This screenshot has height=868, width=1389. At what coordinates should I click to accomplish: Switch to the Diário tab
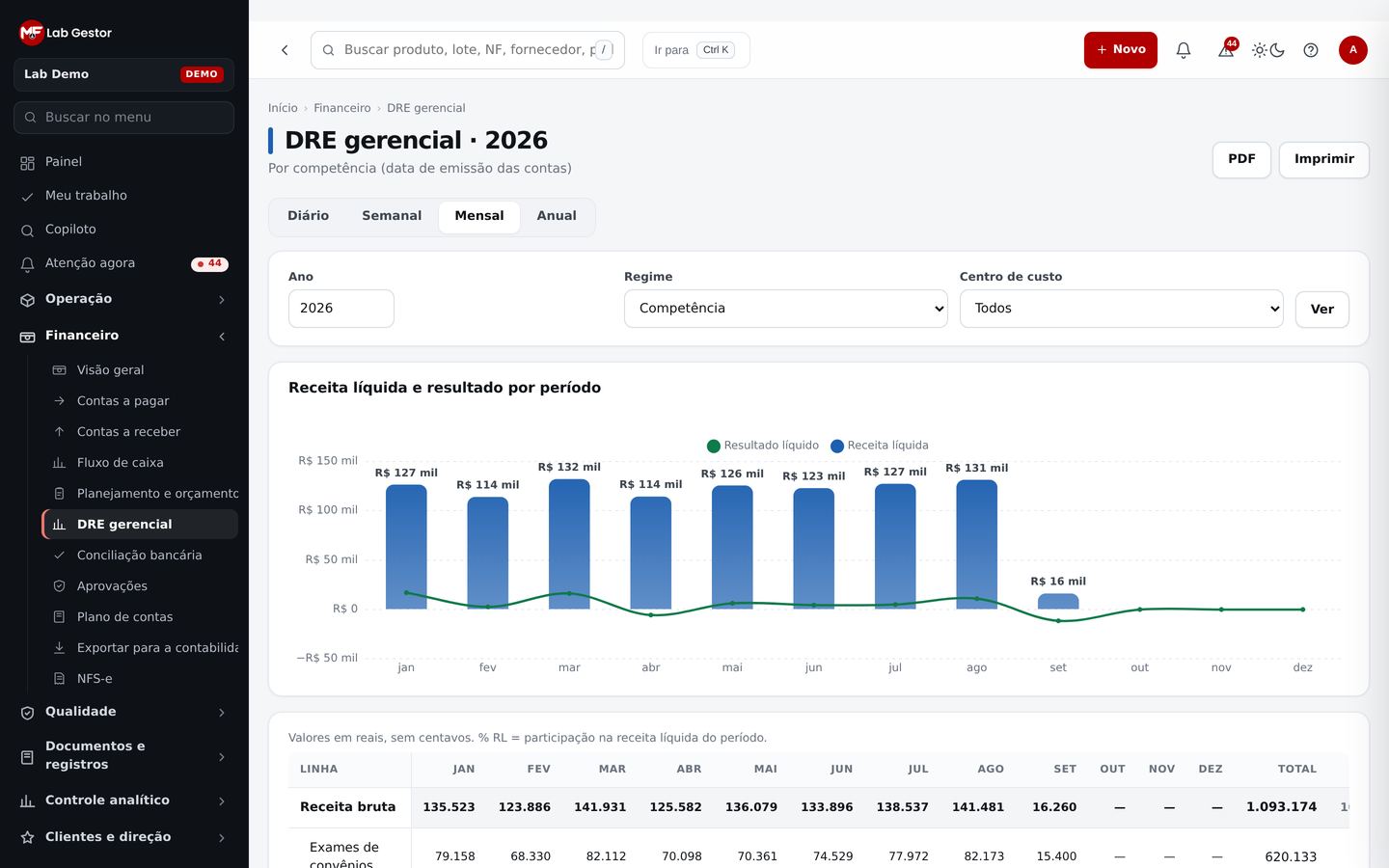coord(309,217)
